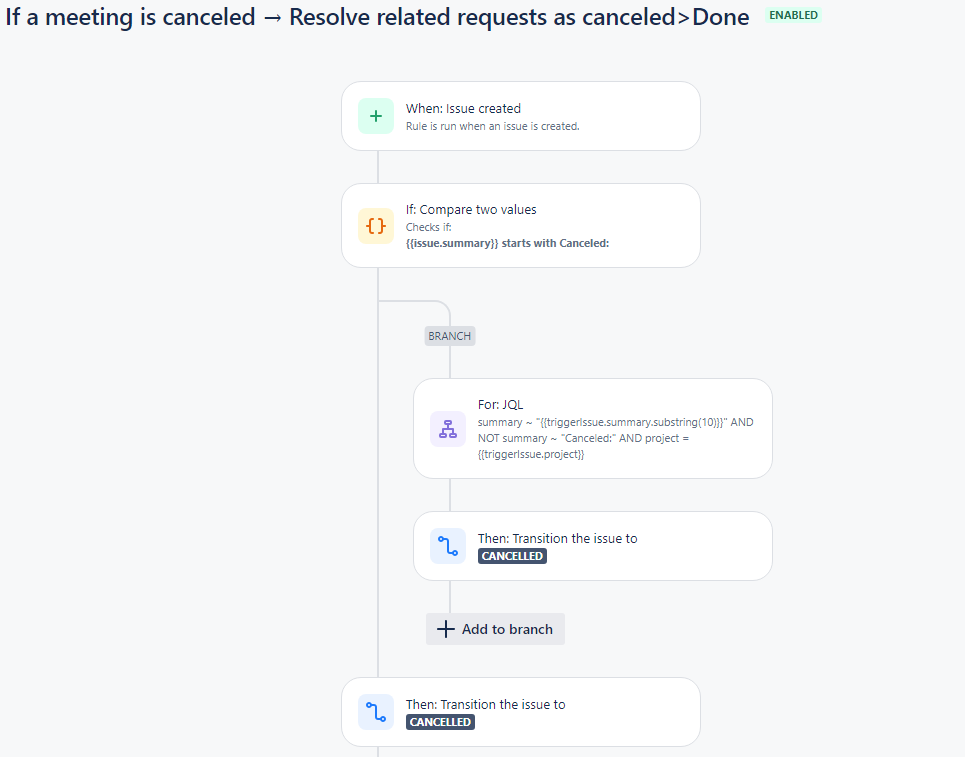Click the CANCELLED status in the branch

pyautogui.click(x=512, y=556)
